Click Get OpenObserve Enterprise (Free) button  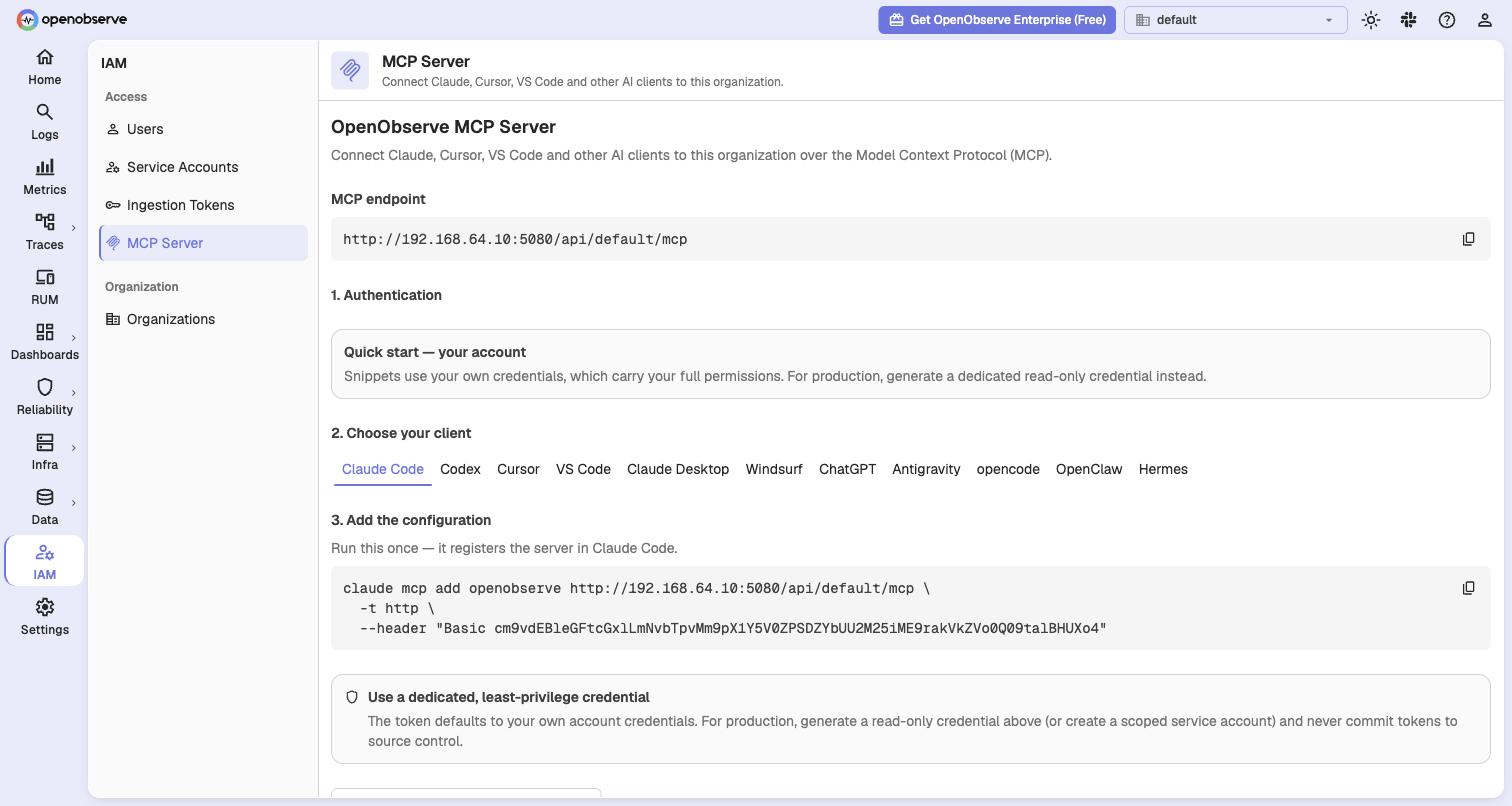coord(997,20)
